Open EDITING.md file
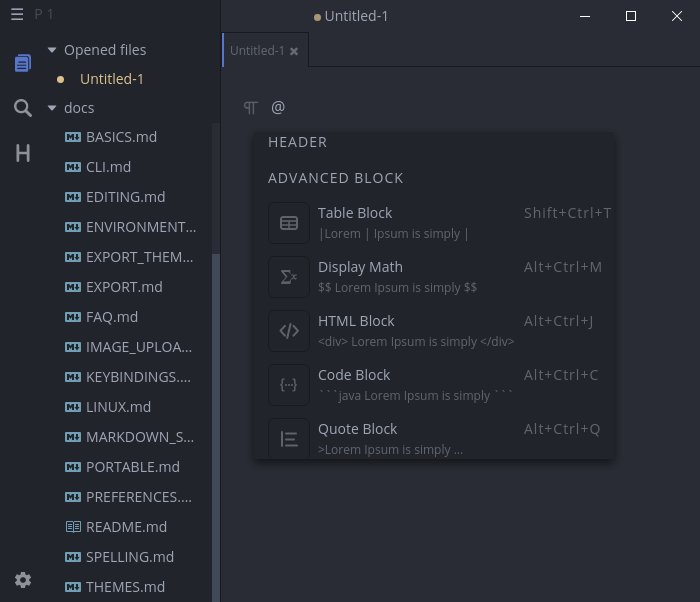The width and height of the screenshot is (700, 602). pos(125,197)
